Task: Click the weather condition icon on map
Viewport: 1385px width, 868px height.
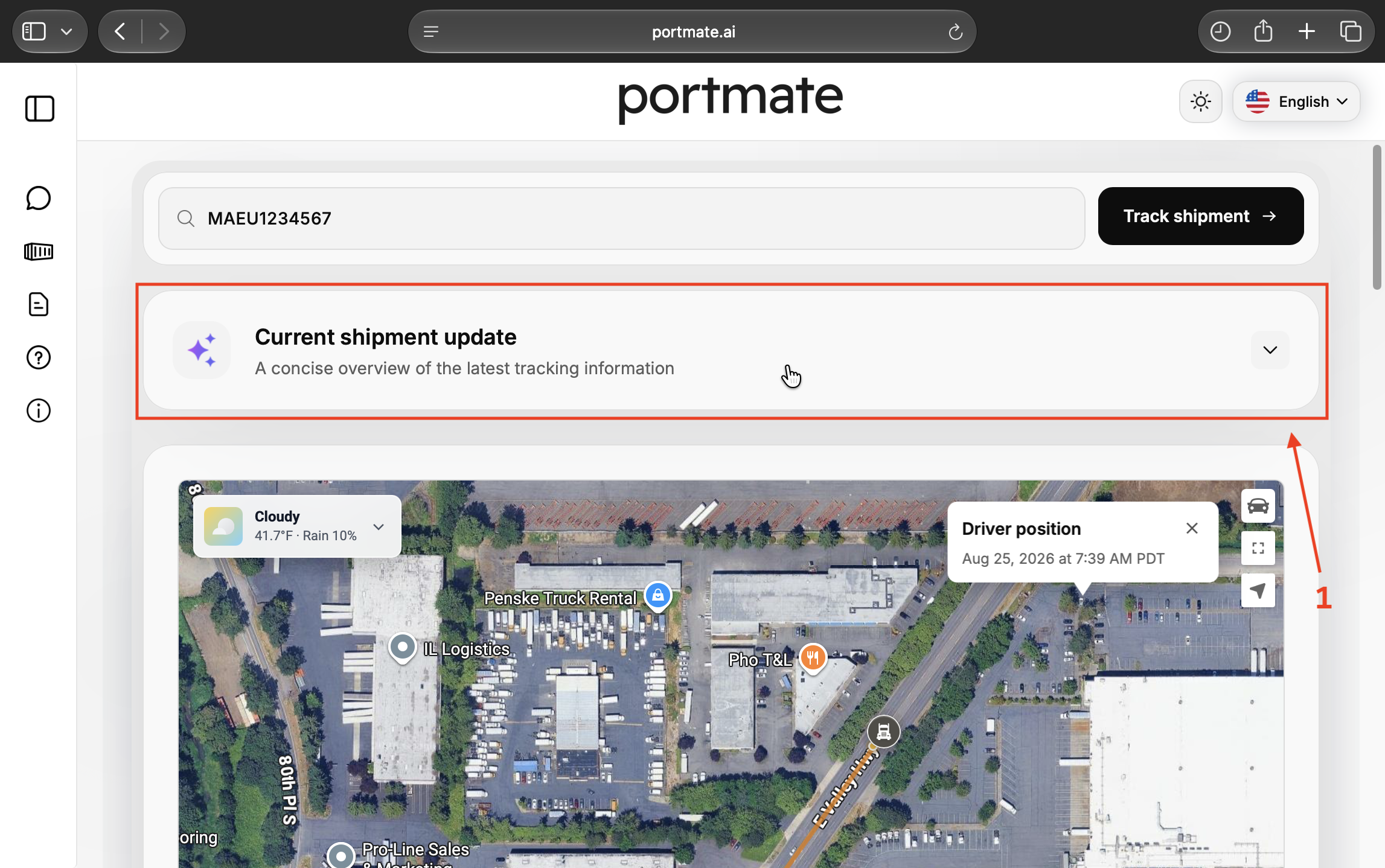Action: click(x=223, y=526)
